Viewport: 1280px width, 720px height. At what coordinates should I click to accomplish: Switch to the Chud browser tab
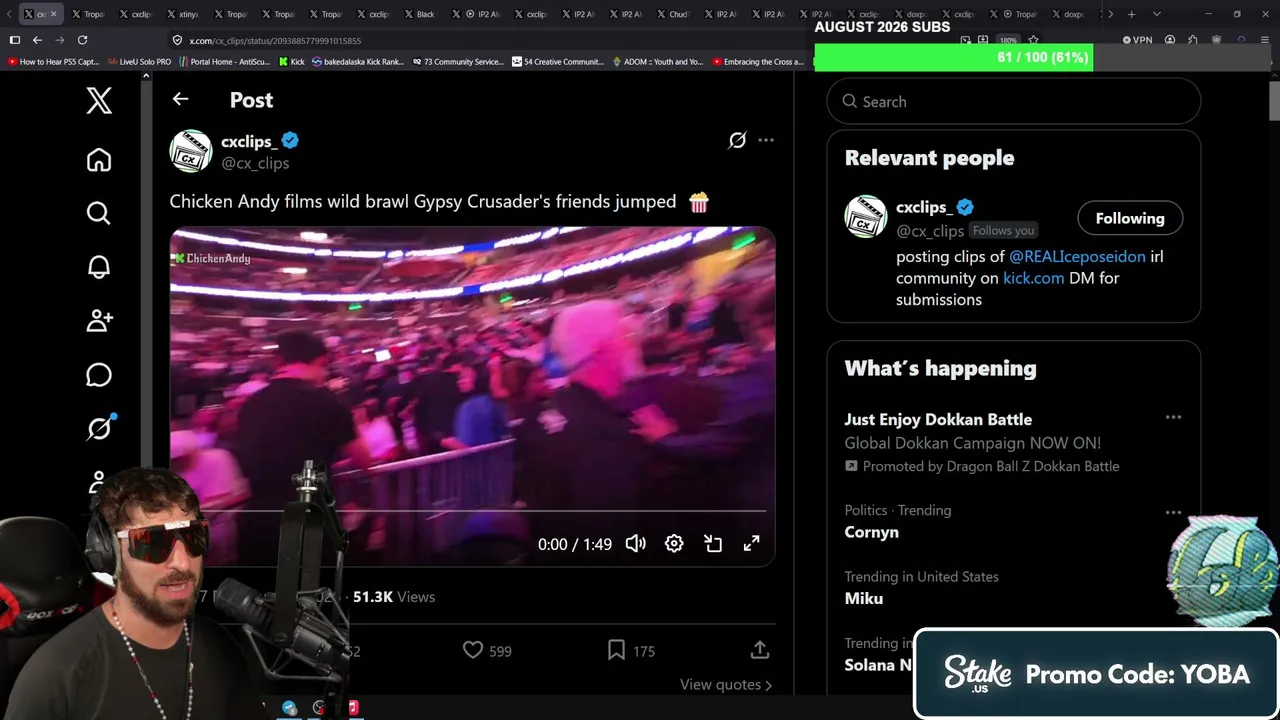(674, 14)
